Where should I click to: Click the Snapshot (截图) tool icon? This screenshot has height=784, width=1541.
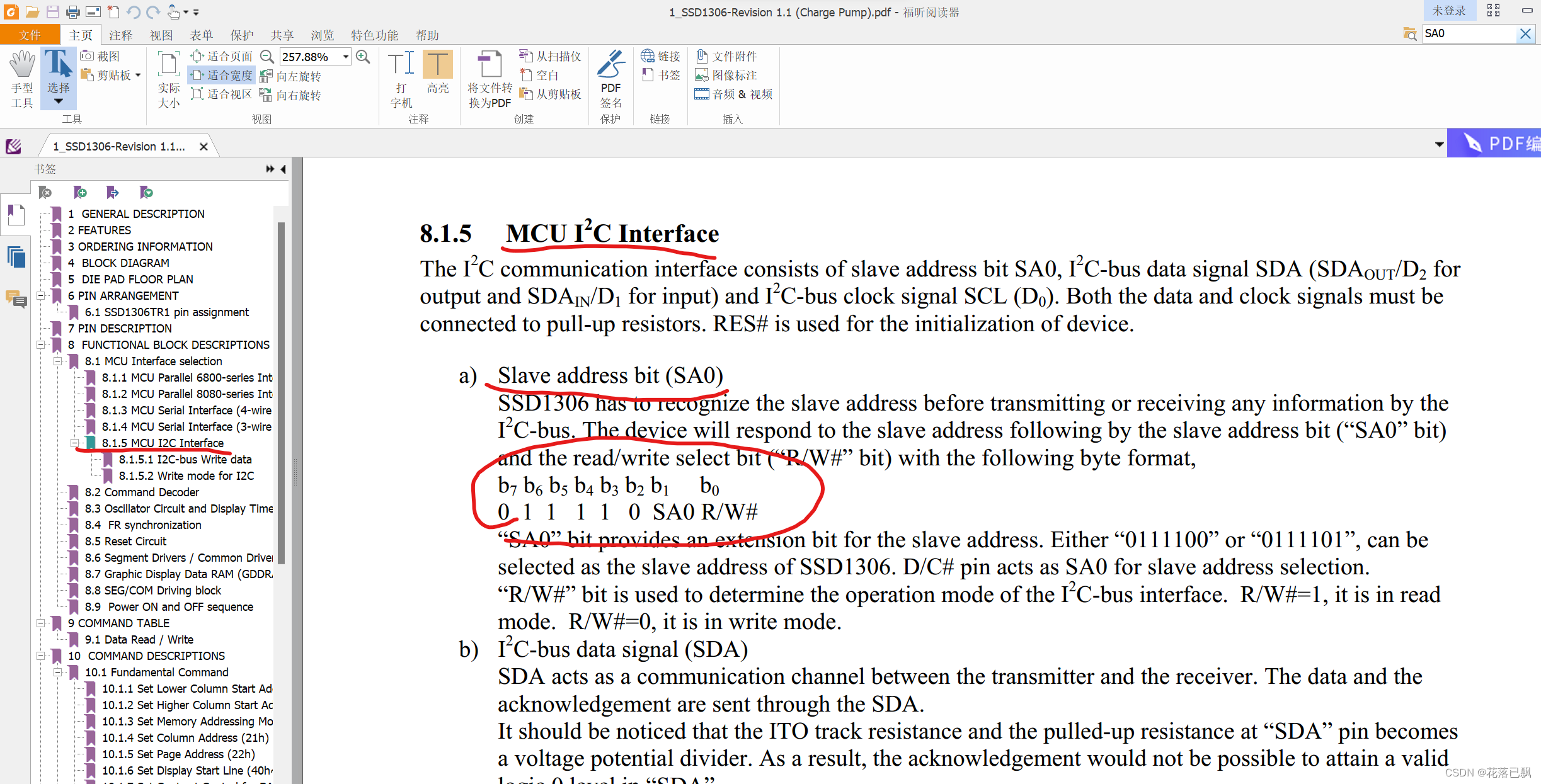coord(88,56)
